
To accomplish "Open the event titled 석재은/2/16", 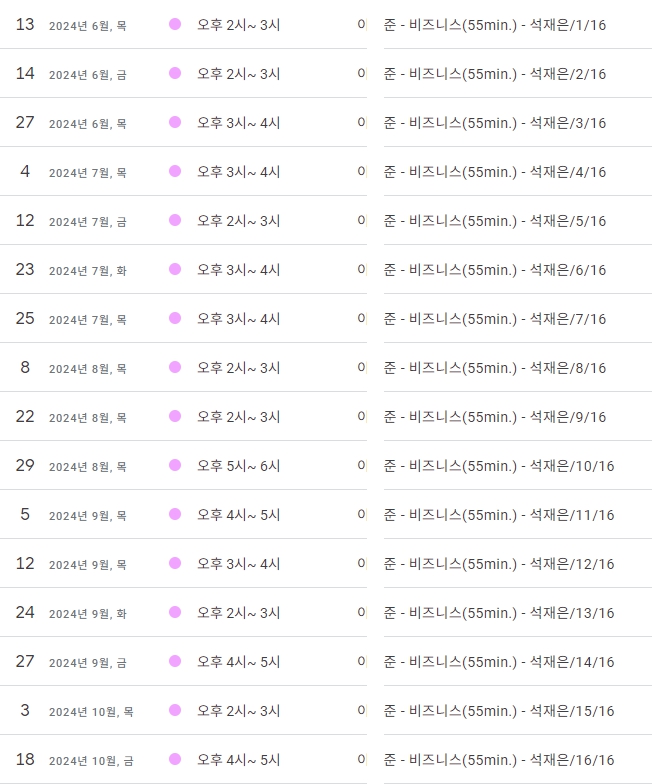I will [495, 74].
